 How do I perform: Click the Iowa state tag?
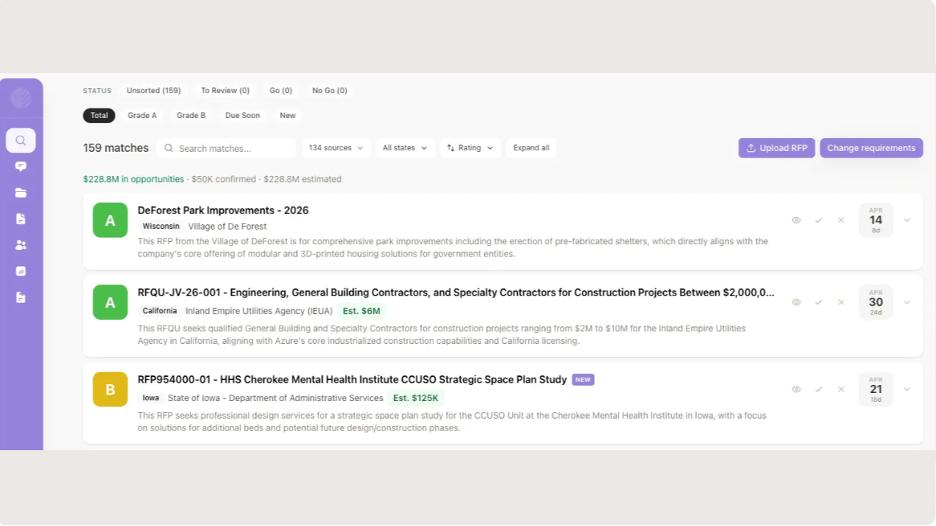tap(150, 398)
